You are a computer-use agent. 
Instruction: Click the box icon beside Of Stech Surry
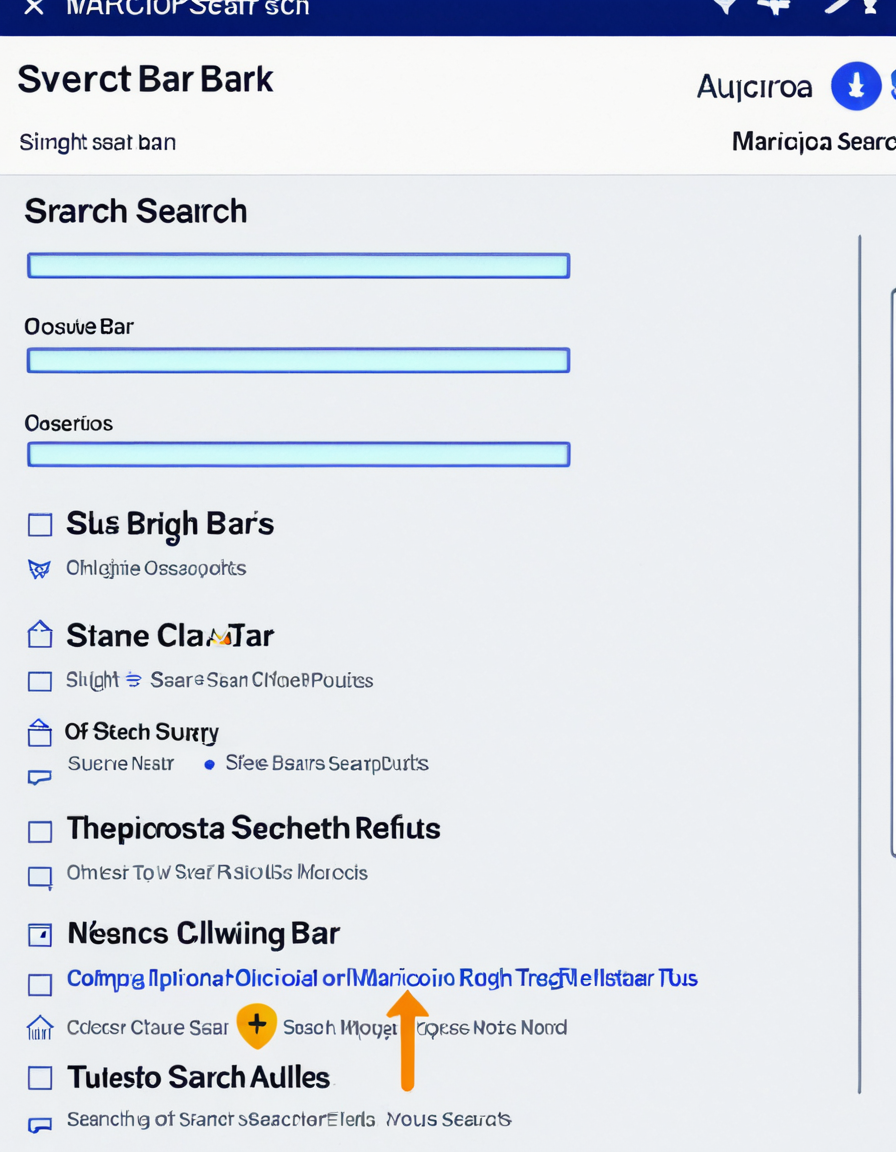(x=40, y=732)
